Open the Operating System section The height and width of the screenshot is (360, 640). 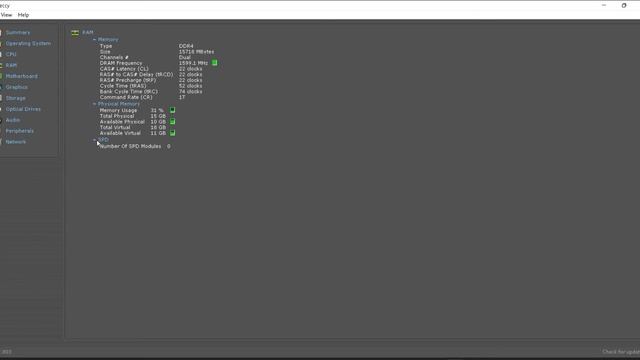click(28, 43)
